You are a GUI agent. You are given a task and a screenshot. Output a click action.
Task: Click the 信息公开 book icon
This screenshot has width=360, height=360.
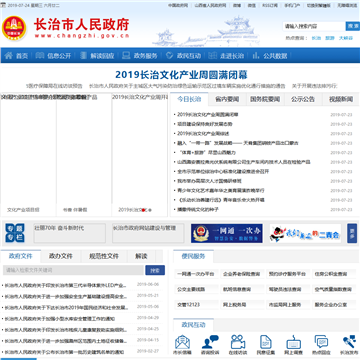coord(40,56)
